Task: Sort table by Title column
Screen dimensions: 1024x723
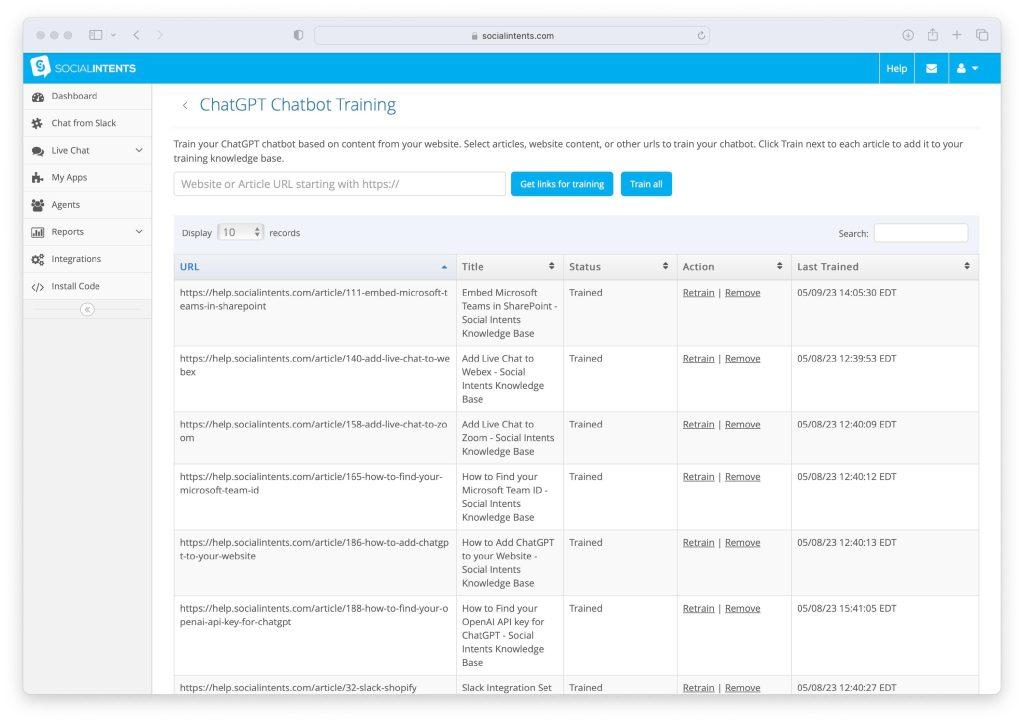Action: [x=509, y=266]
